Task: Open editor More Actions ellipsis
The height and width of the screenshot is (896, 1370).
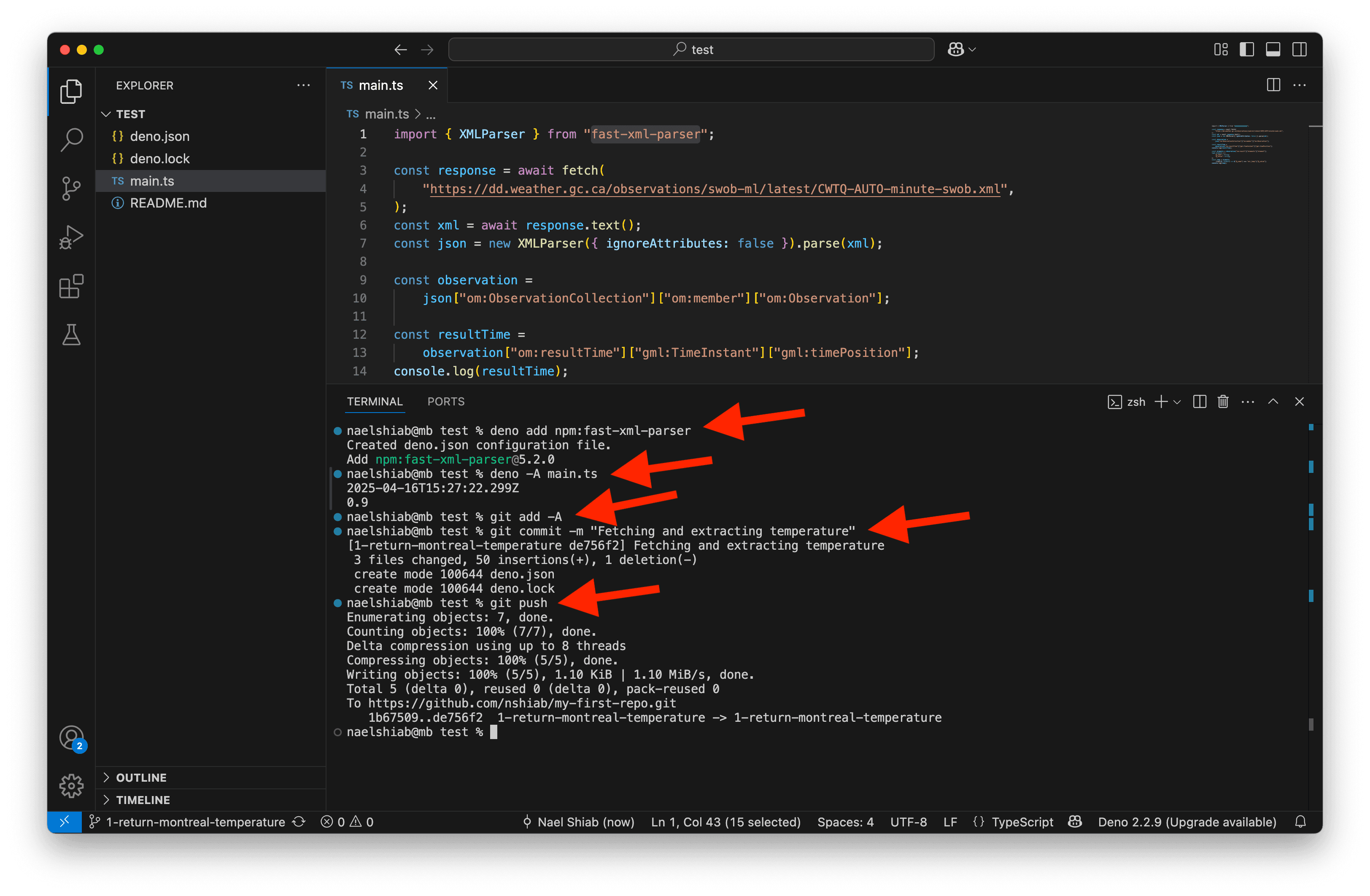Action: (1299, 85)
